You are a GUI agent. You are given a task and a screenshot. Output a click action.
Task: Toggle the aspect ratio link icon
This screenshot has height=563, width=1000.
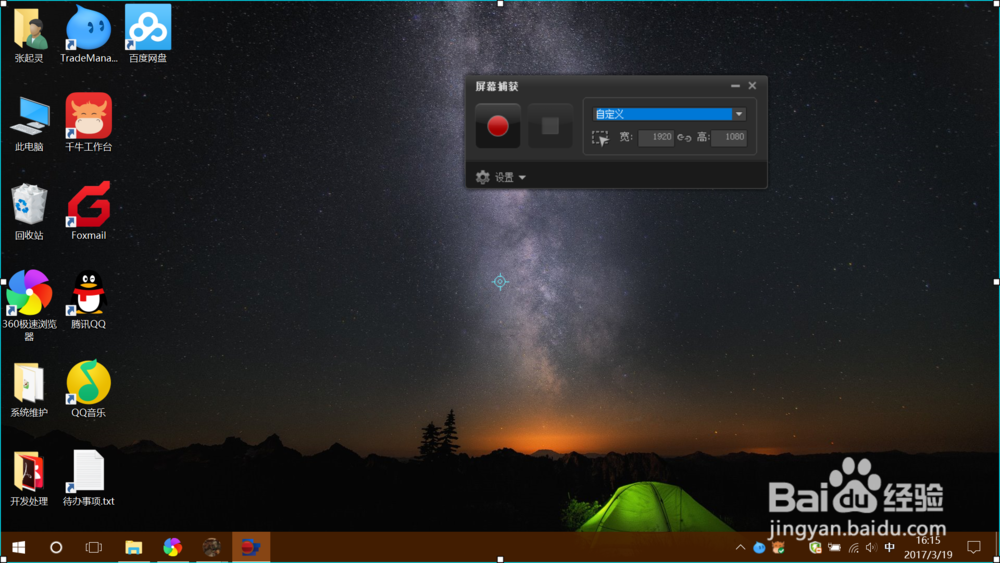coord(684,138)
